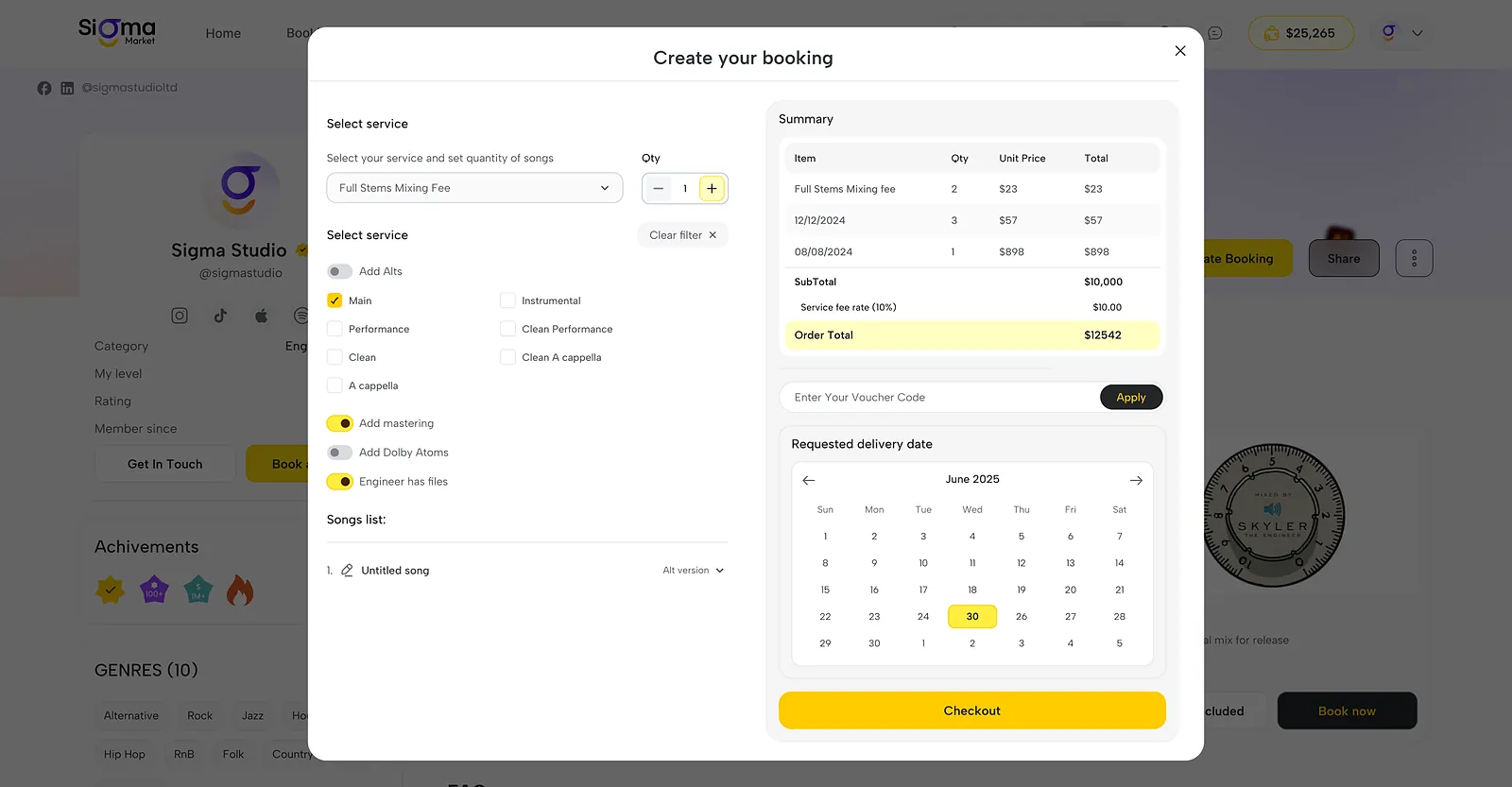Check the Clean A cappella checkbox
1512x787 pixels.
click(x=507, y=357)
